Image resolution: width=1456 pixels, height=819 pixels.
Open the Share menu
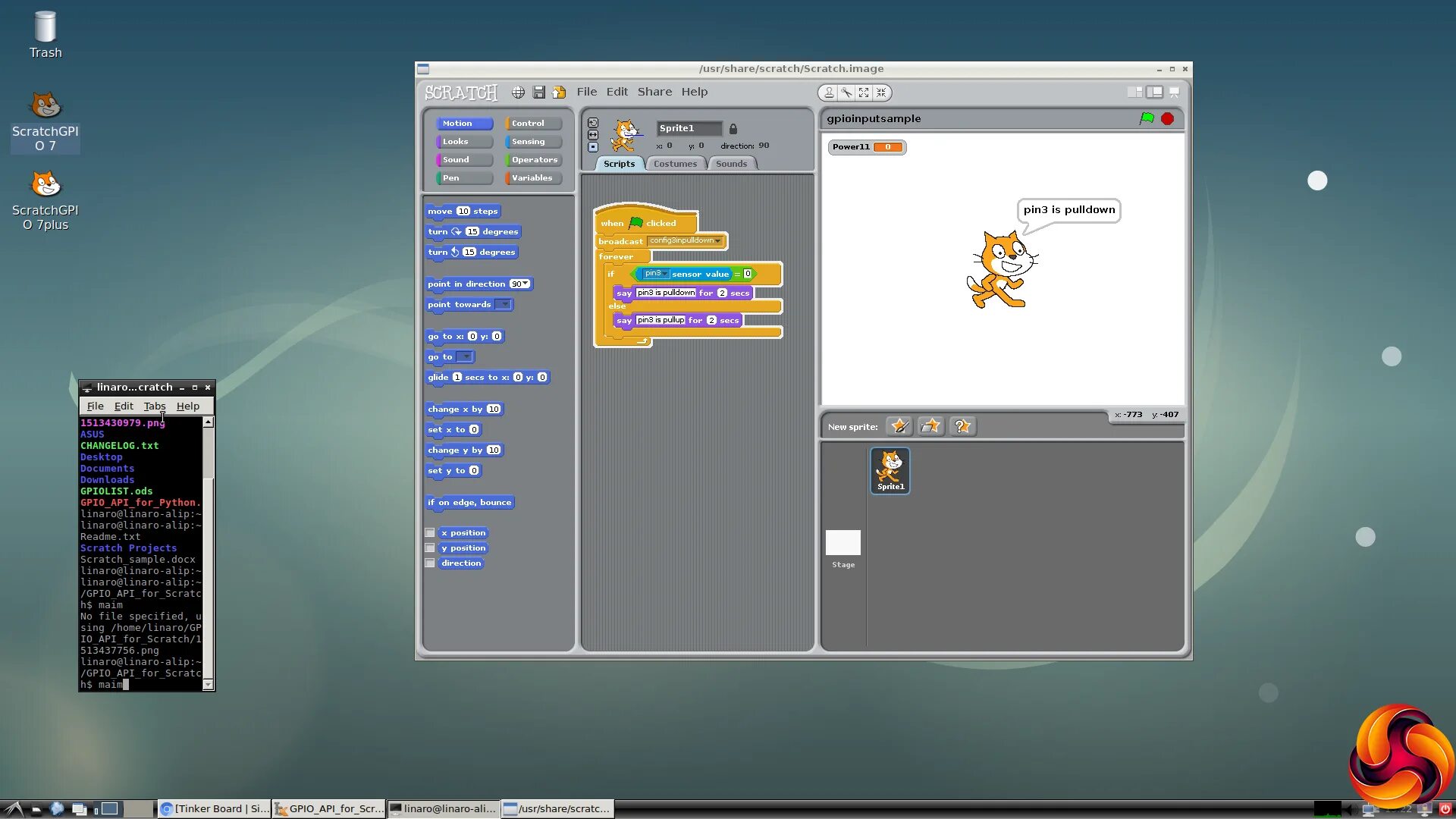coord(654,92)
